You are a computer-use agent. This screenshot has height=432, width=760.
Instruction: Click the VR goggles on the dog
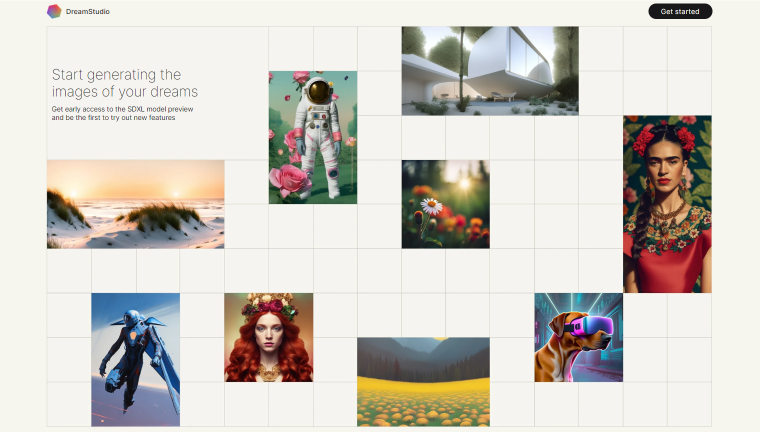point(593,324)
